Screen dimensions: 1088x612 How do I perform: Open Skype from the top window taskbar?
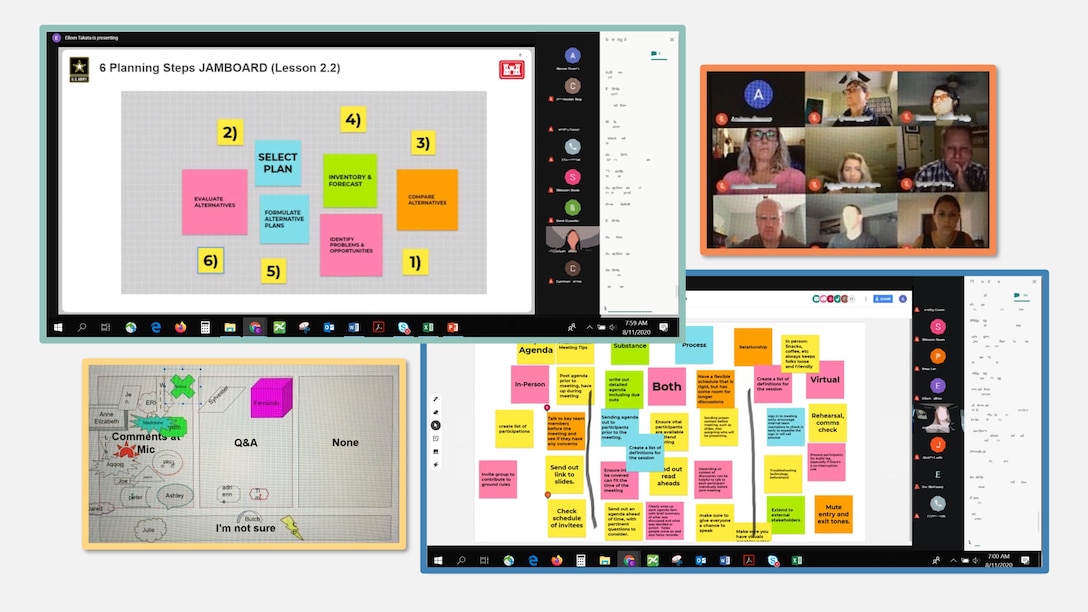pyautogui.click(x=403, y=328)
